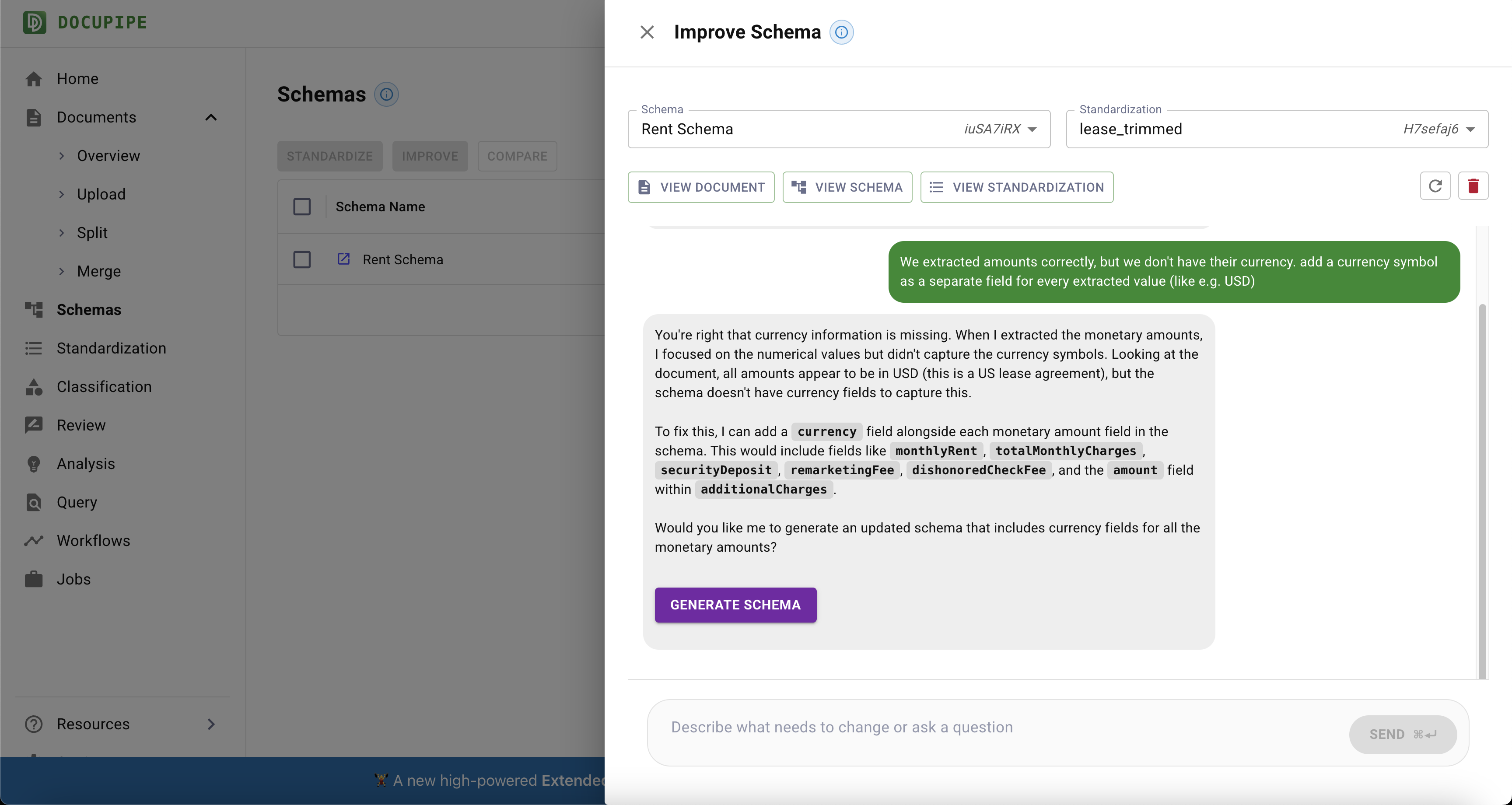Open the Standardization sidebar item
The height and width of the screenshot is (805, 1512).
(111, 348)
